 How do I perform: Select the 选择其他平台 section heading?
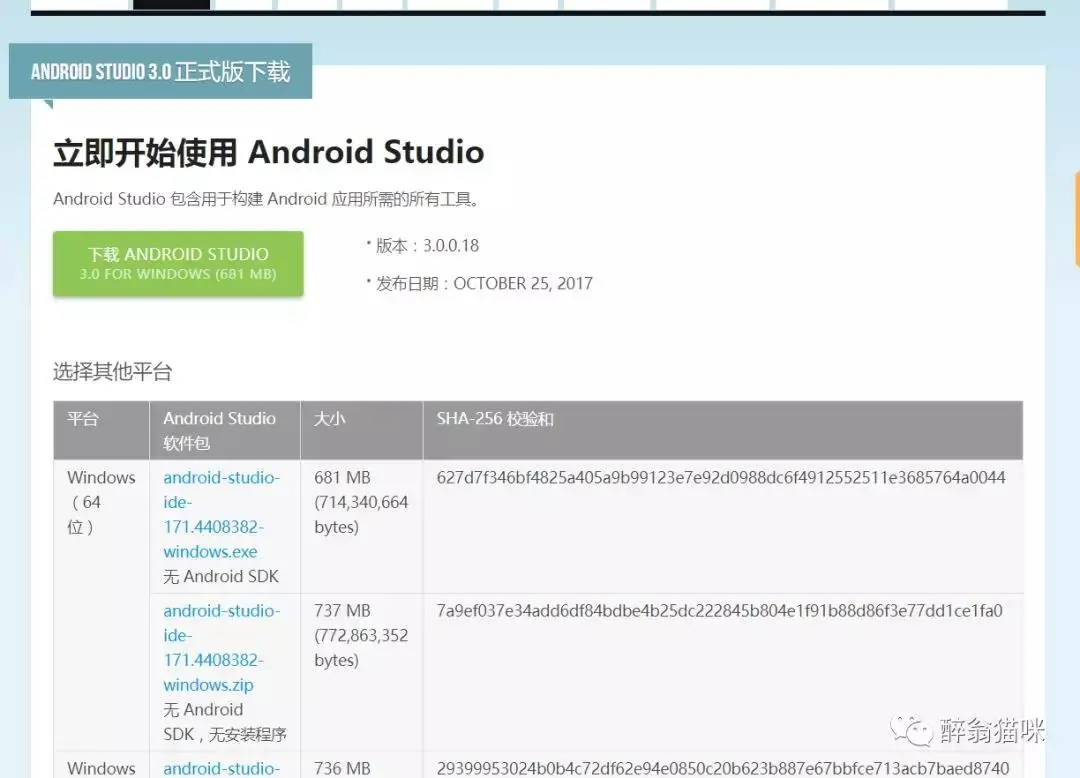(112, 372)
